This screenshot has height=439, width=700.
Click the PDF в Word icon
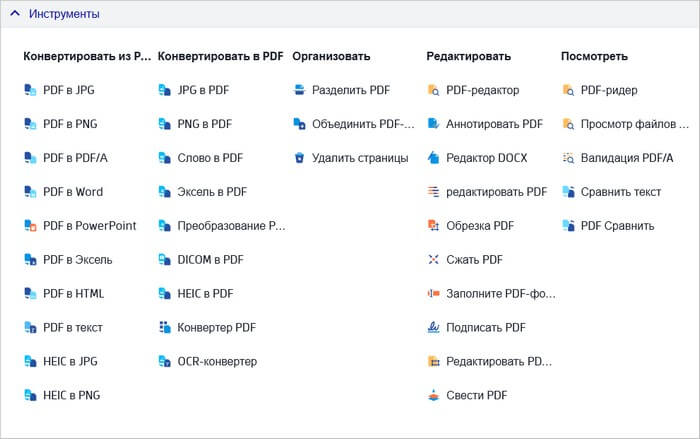coord(30,192)
